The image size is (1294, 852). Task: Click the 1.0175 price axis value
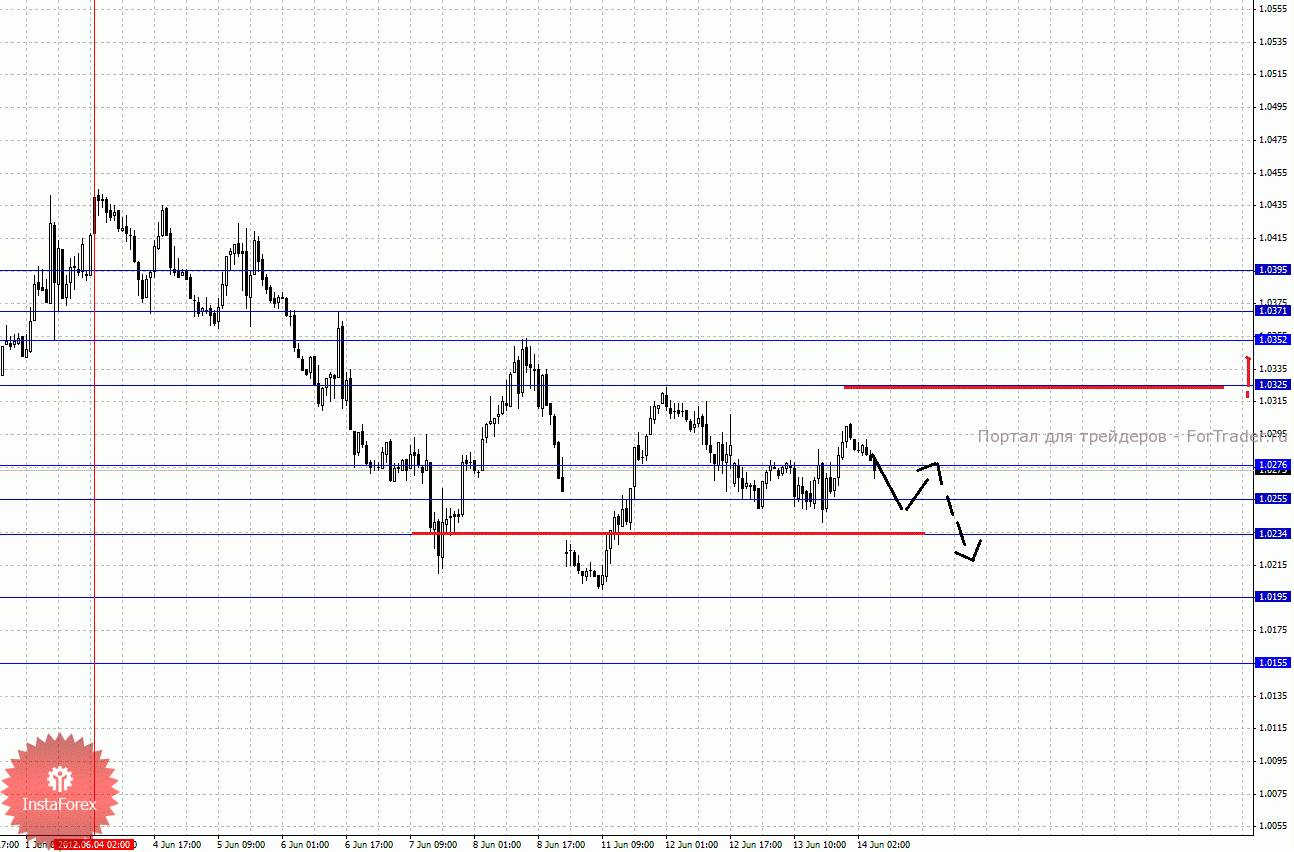[x=1273, y=630]
